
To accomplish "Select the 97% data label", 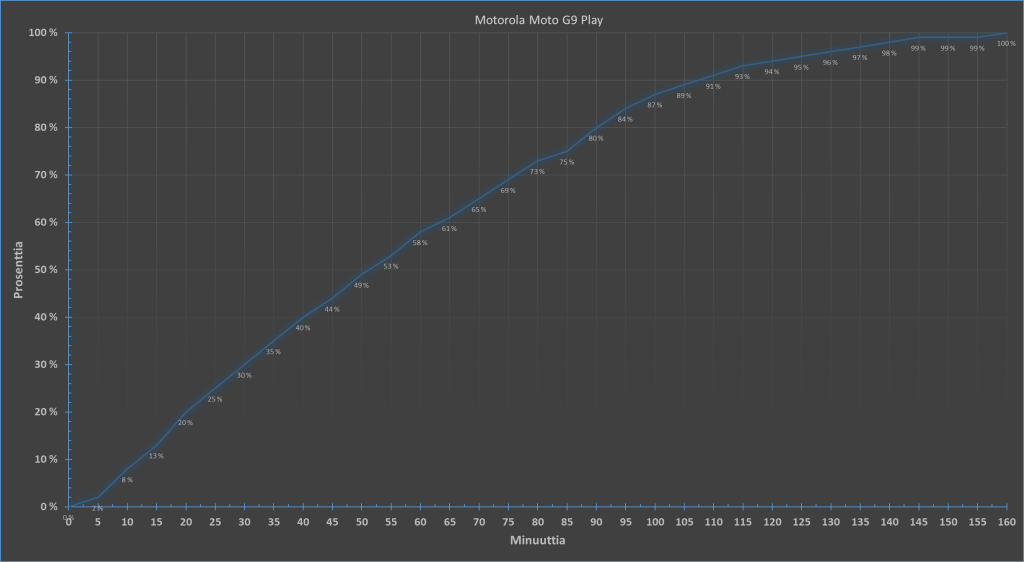I will click(x=859, y=58).
